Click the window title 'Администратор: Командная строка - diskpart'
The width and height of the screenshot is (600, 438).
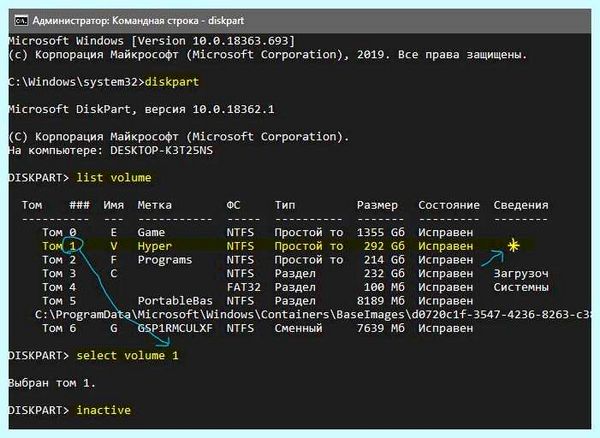138,20
